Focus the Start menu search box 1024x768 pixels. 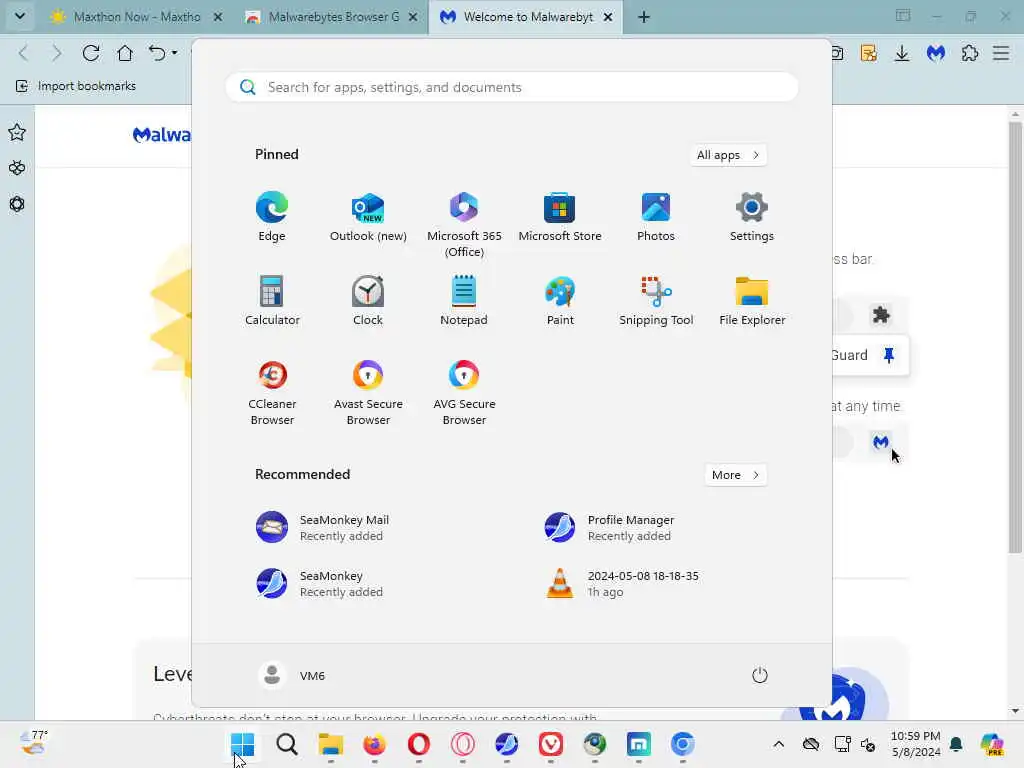(x=512, y=88)
